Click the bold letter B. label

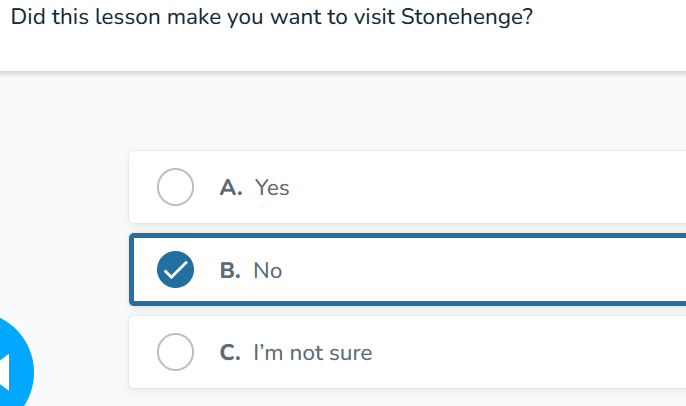[230, 270]
